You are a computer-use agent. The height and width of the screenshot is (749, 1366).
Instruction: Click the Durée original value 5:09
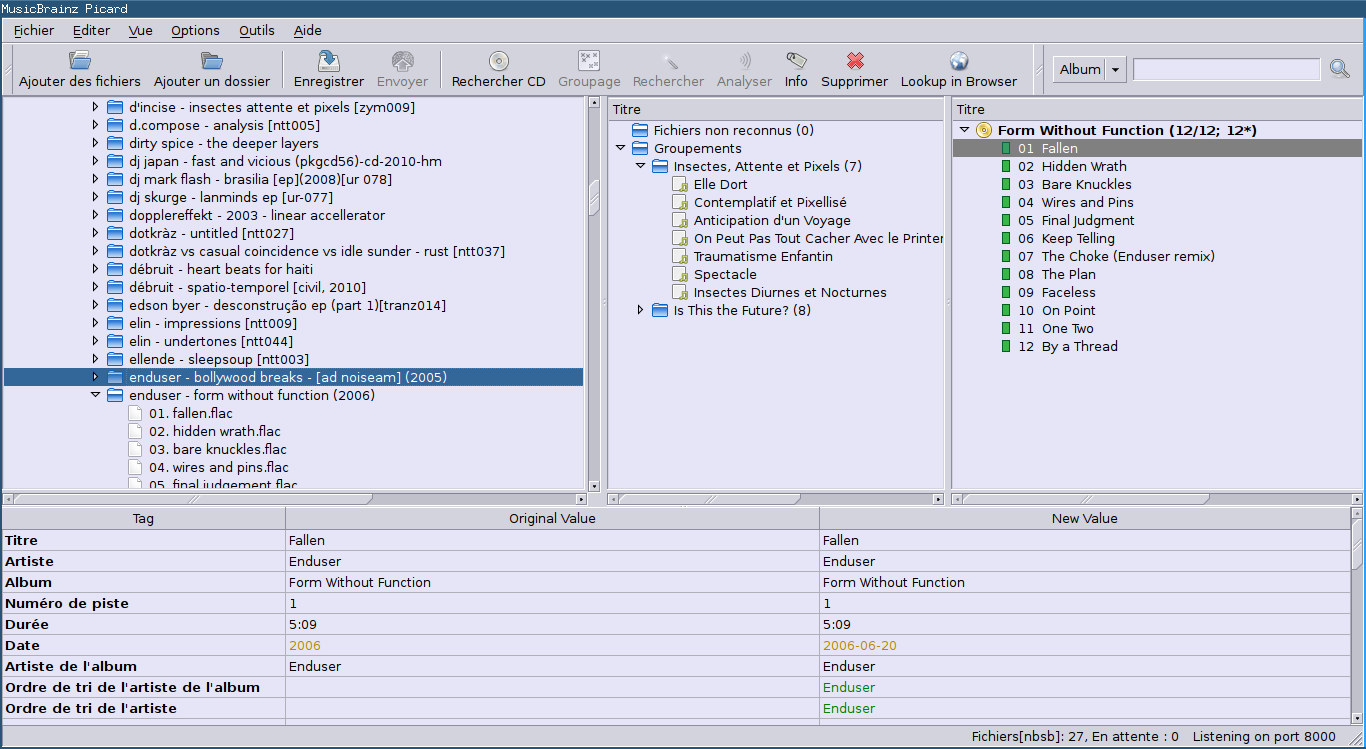(x=303, y=624)
